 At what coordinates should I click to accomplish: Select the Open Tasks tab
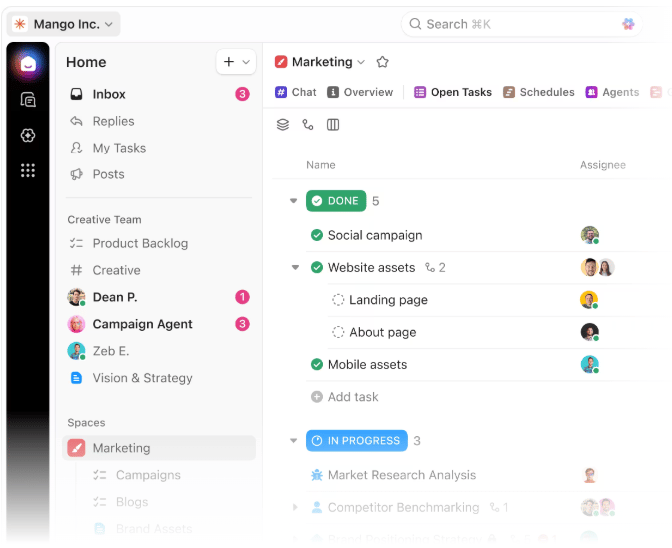[453, 92]
